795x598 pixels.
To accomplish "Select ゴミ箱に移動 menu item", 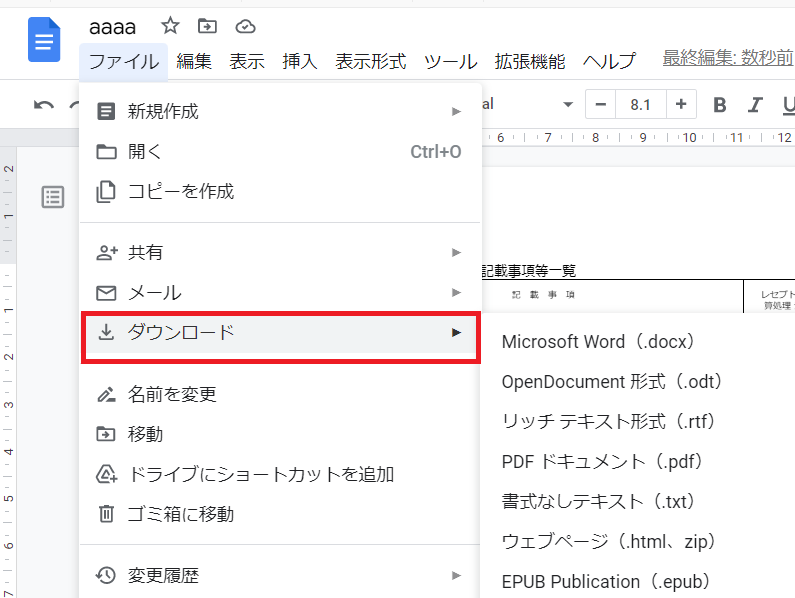I will tap(280, 514).
